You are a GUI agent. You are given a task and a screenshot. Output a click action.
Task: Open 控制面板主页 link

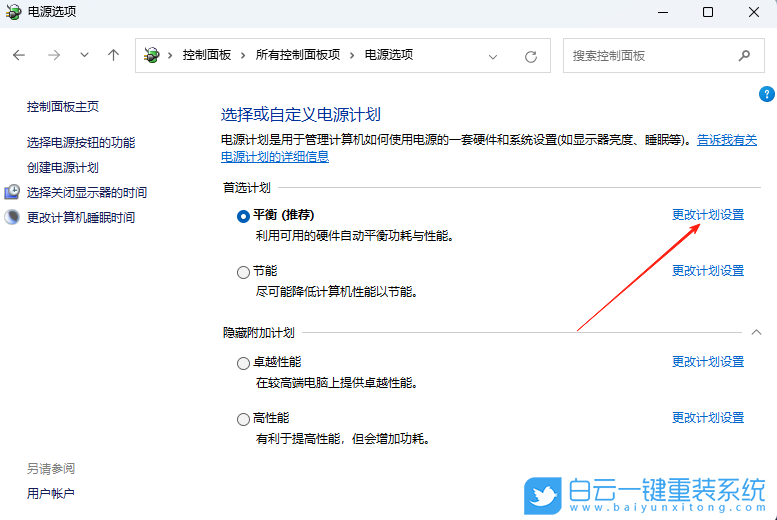coord(63,107)
